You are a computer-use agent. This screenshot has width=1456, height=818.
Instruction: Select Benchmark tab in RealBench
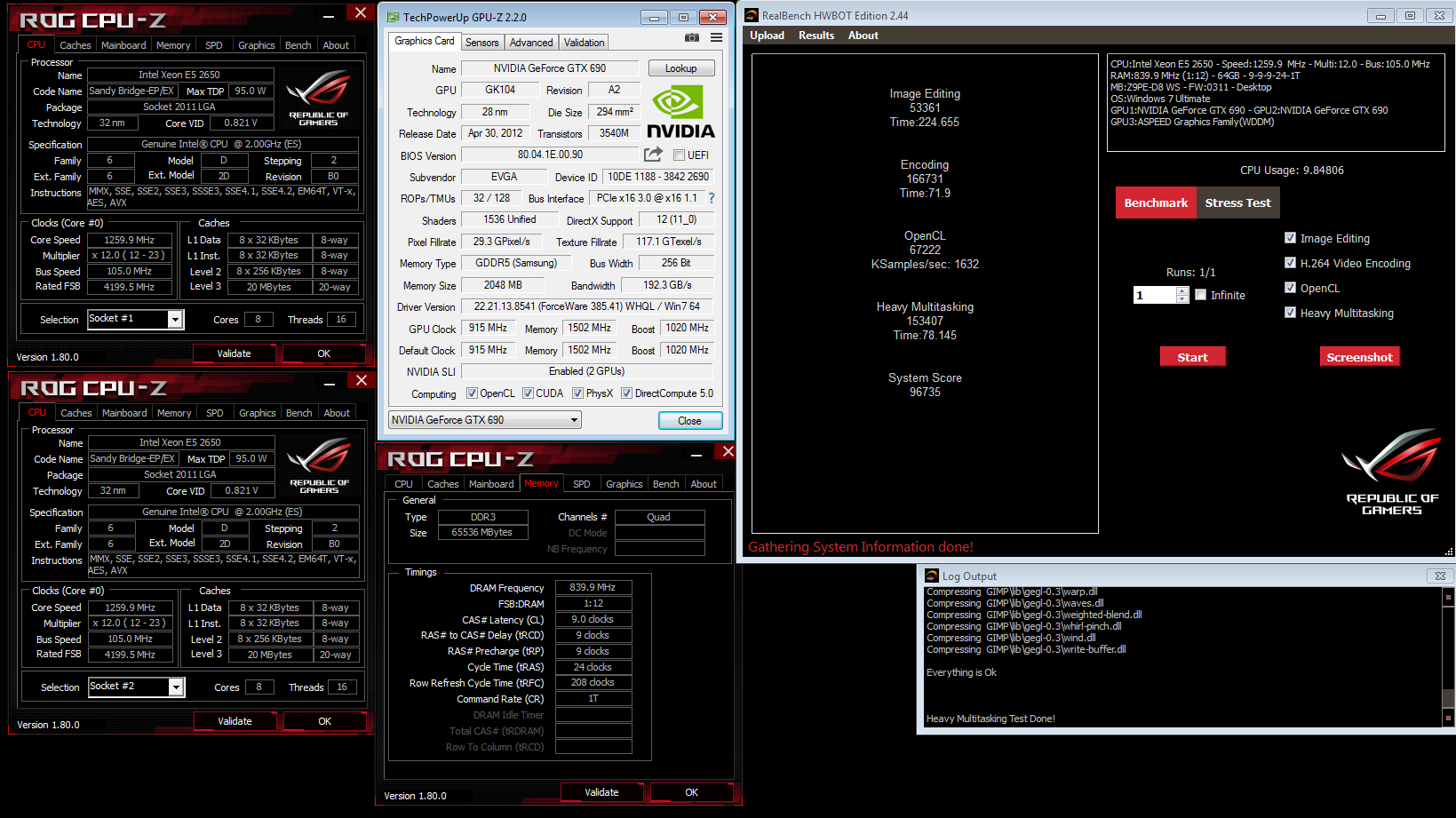[1156, 203]
